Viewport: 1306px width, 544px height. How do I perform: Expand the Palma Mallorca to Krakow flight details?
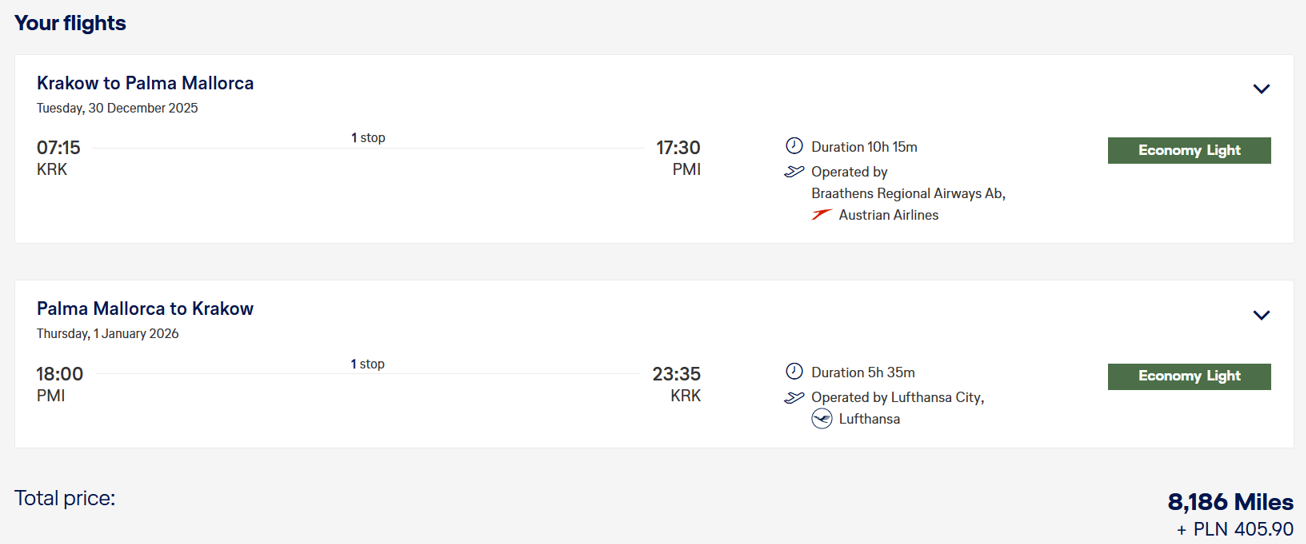[x=1261, y=315]
